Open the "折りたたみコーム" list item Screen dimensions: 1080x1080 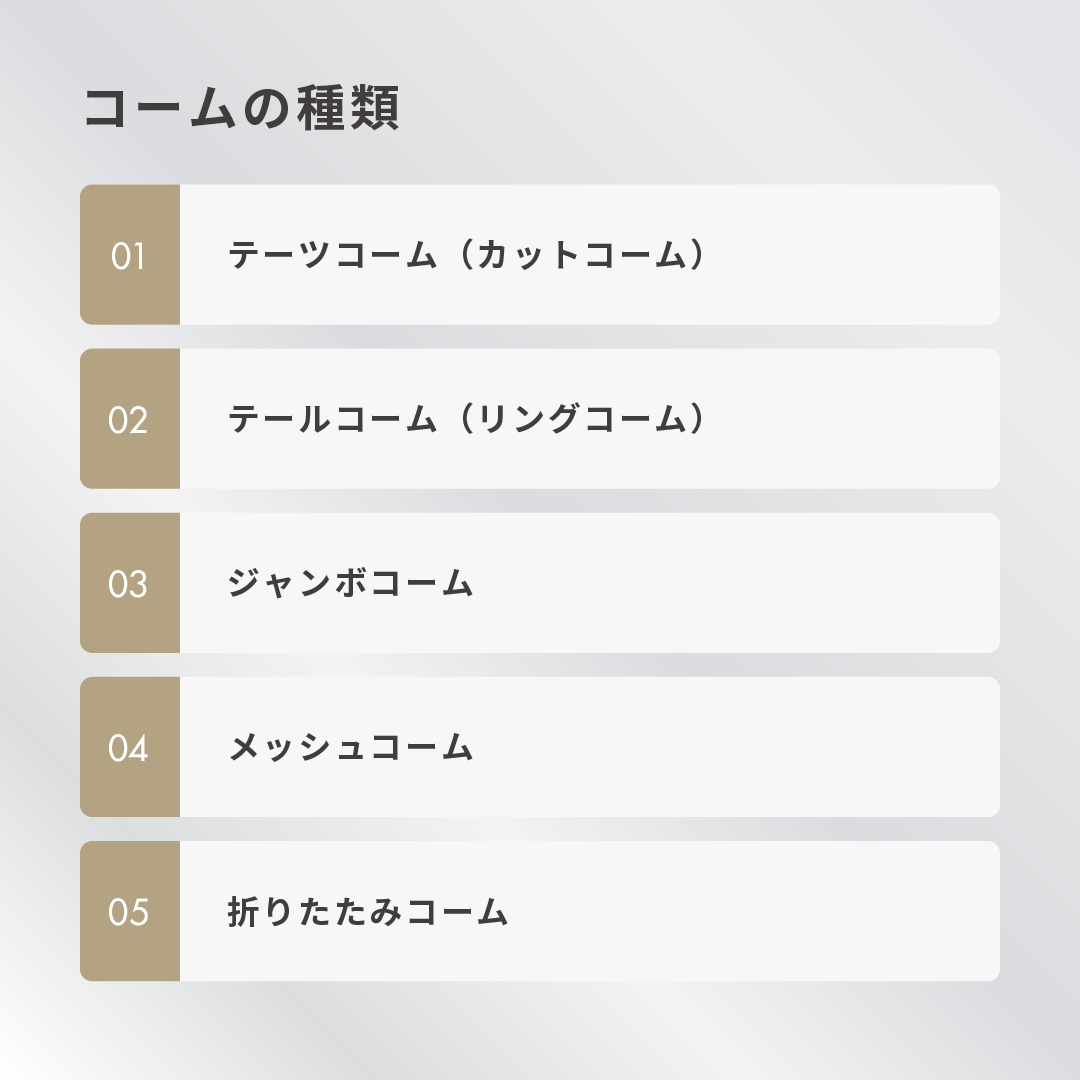tap(368, 912)
